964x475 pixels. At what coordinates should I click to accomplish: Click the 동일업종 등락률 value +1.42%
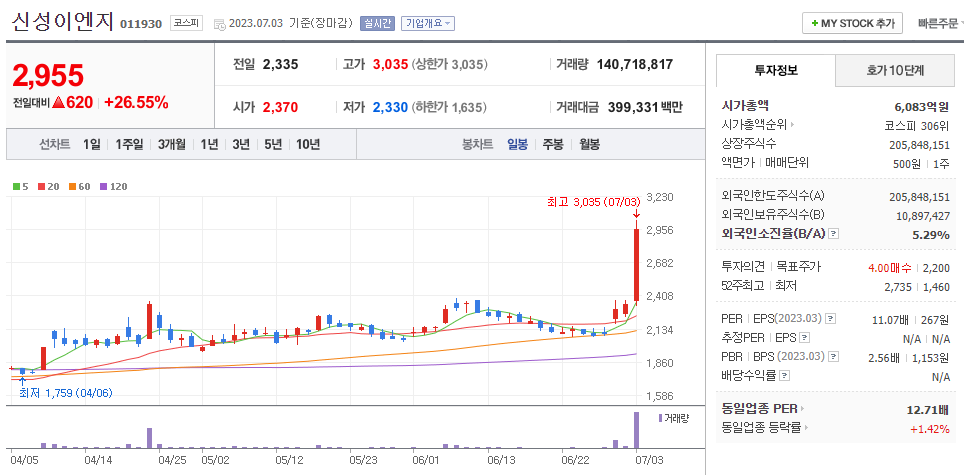(x=930, y=429)
